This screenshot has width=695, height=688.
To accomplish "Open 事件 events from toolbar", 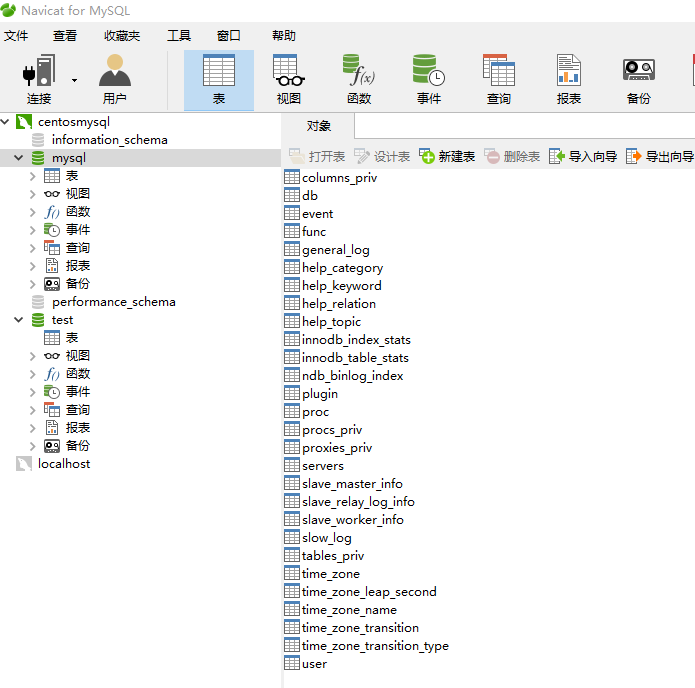I will pos(429,80).
